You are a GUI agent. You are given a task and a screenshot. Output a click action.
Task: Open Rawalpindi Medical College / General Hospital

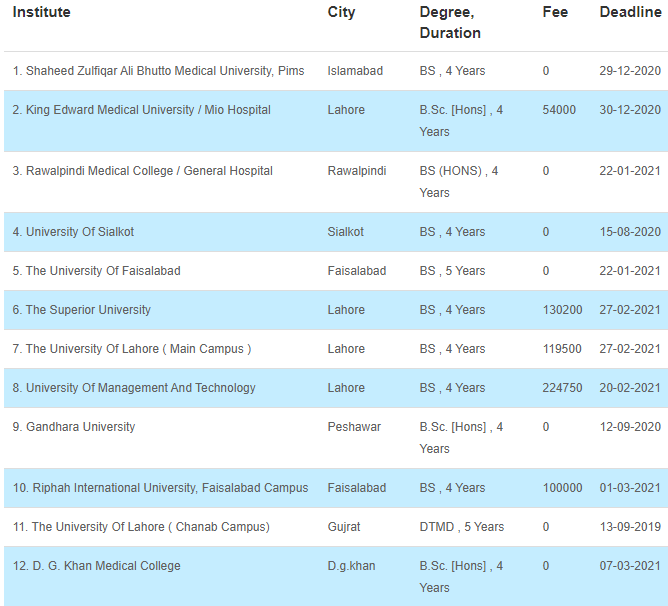[x=142, y=171]
